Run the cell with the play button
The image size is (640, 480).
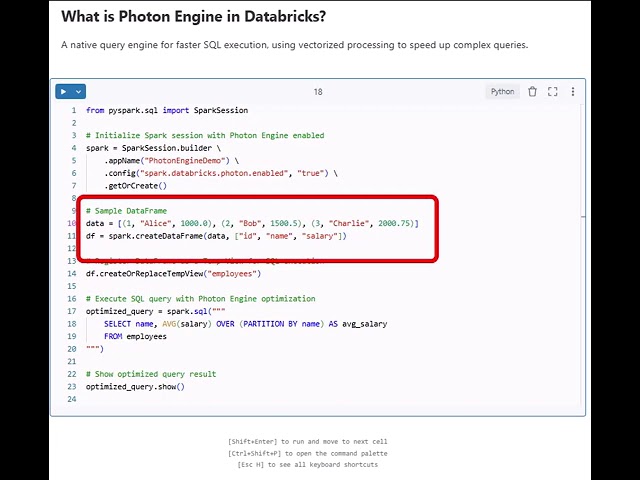point(63,91)
